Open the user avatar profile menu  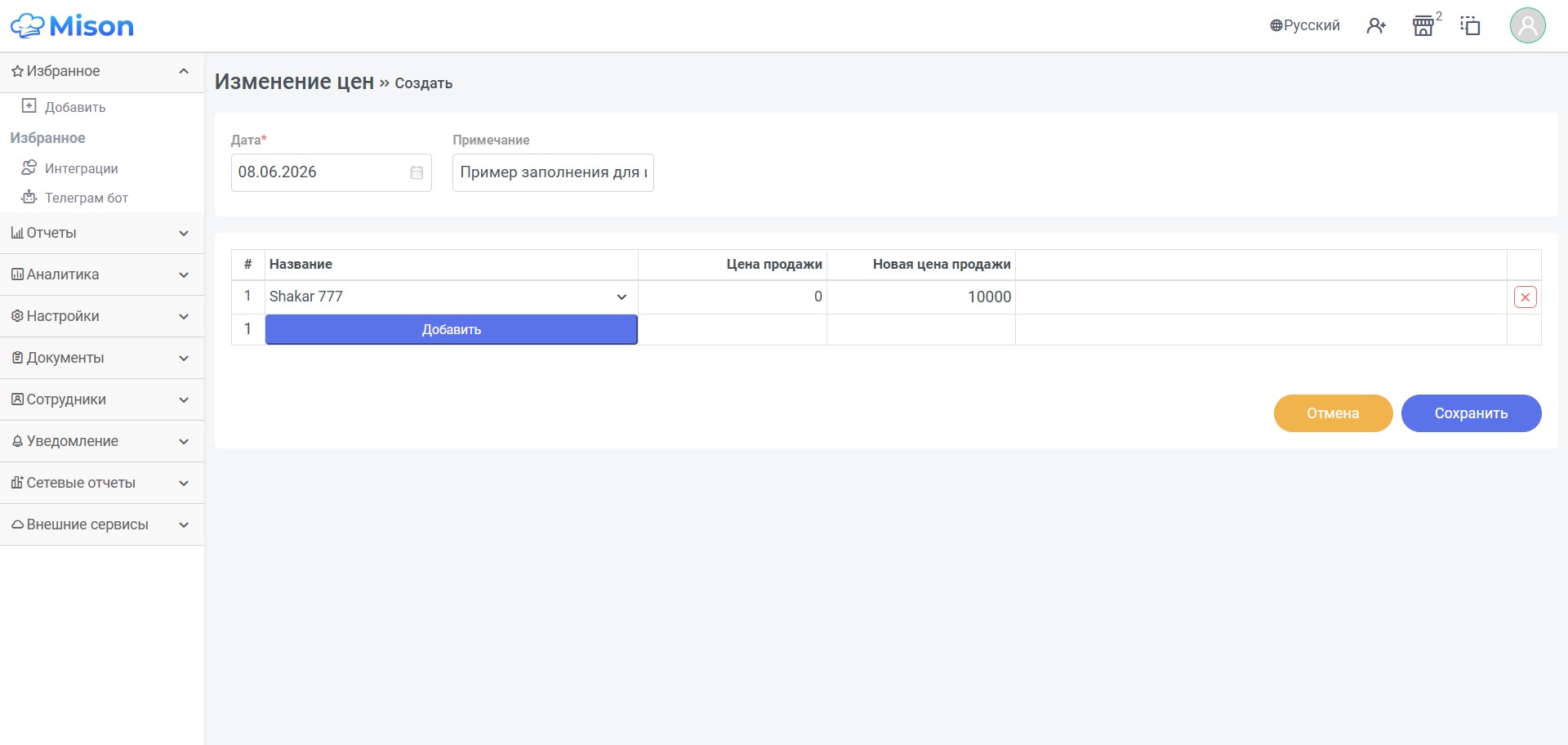1527,25
